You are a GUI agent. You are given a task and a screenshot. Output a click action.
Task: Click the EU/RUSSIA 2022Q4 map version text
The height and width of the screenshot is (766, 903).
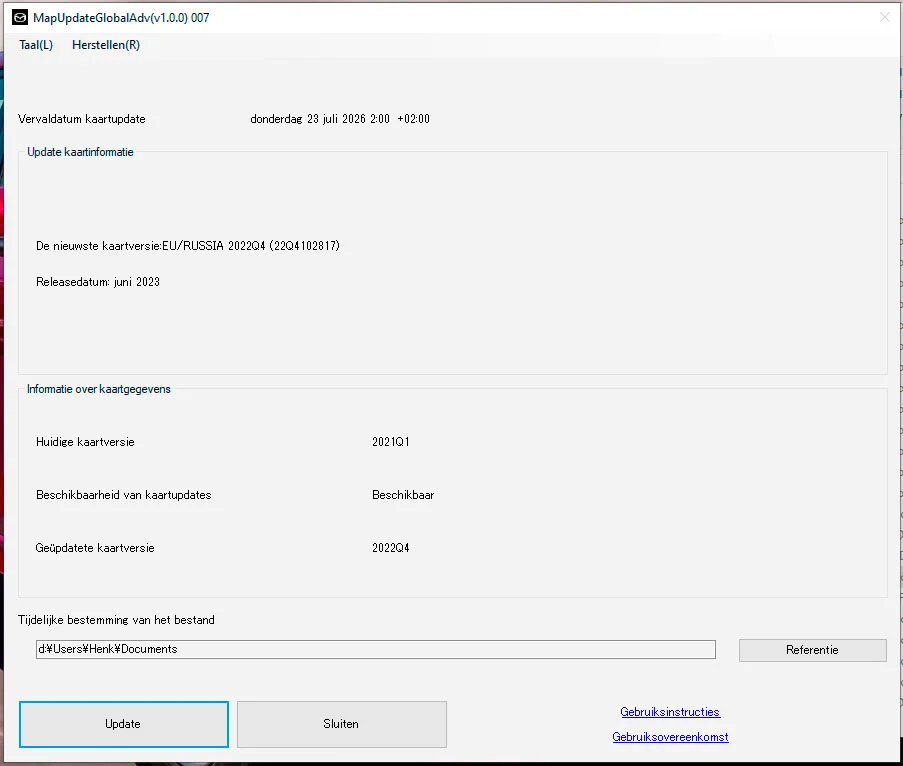(x=188, y=245)
